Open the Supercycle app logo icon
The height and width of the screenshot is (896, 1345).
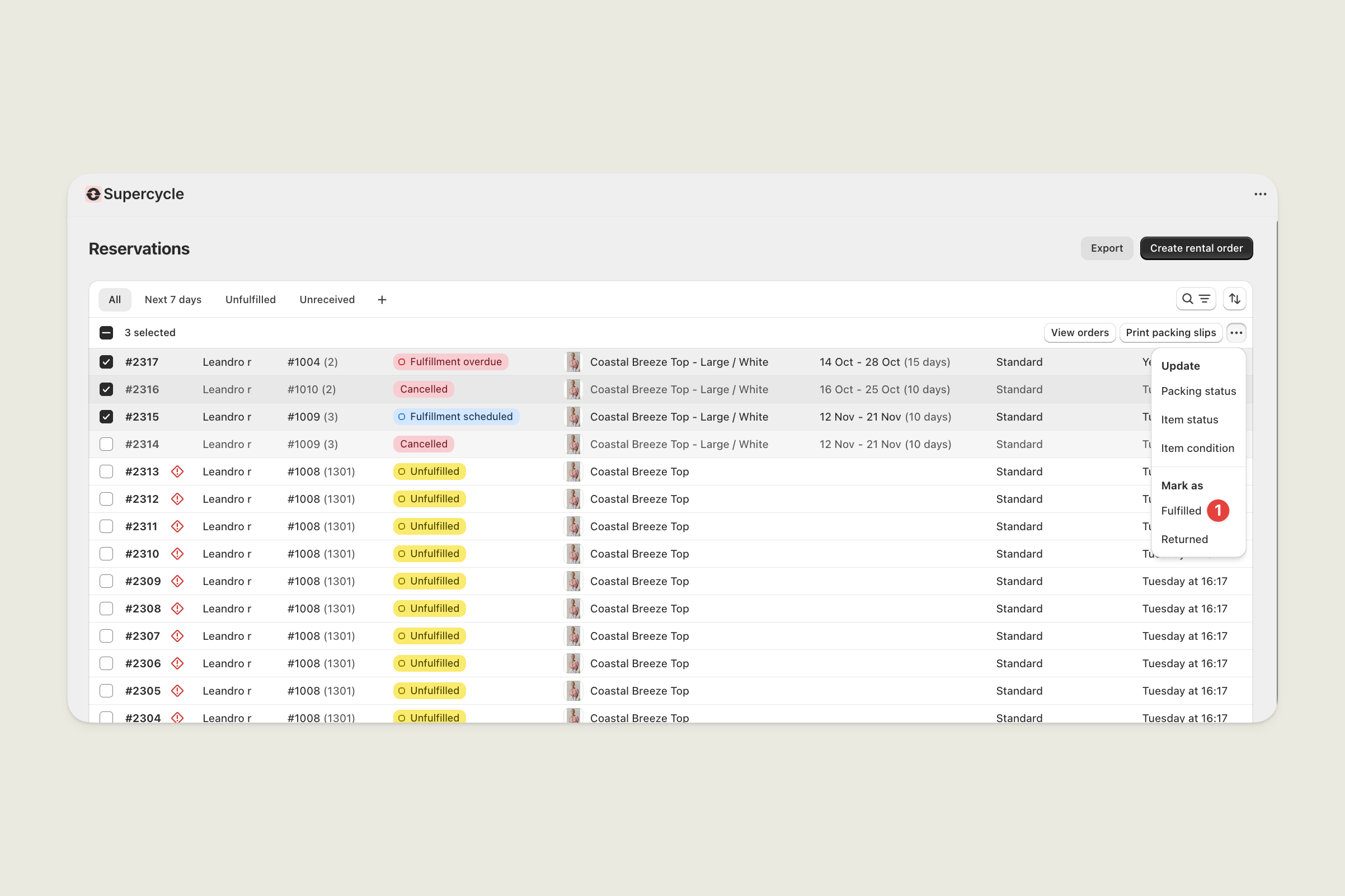click(93, 194)
